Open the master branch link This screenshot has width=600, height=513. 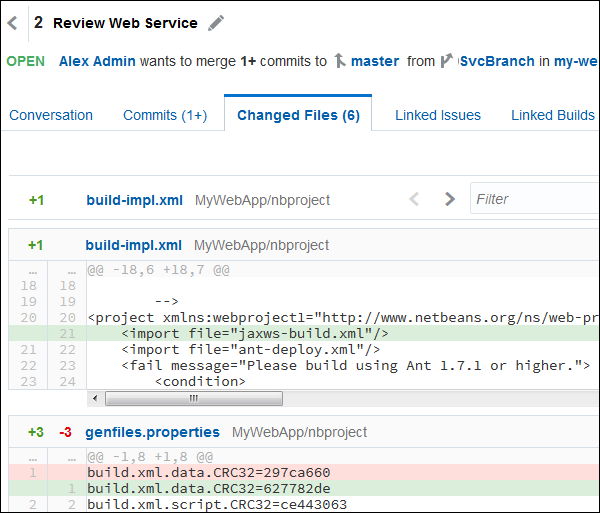(x=375, y=61)
